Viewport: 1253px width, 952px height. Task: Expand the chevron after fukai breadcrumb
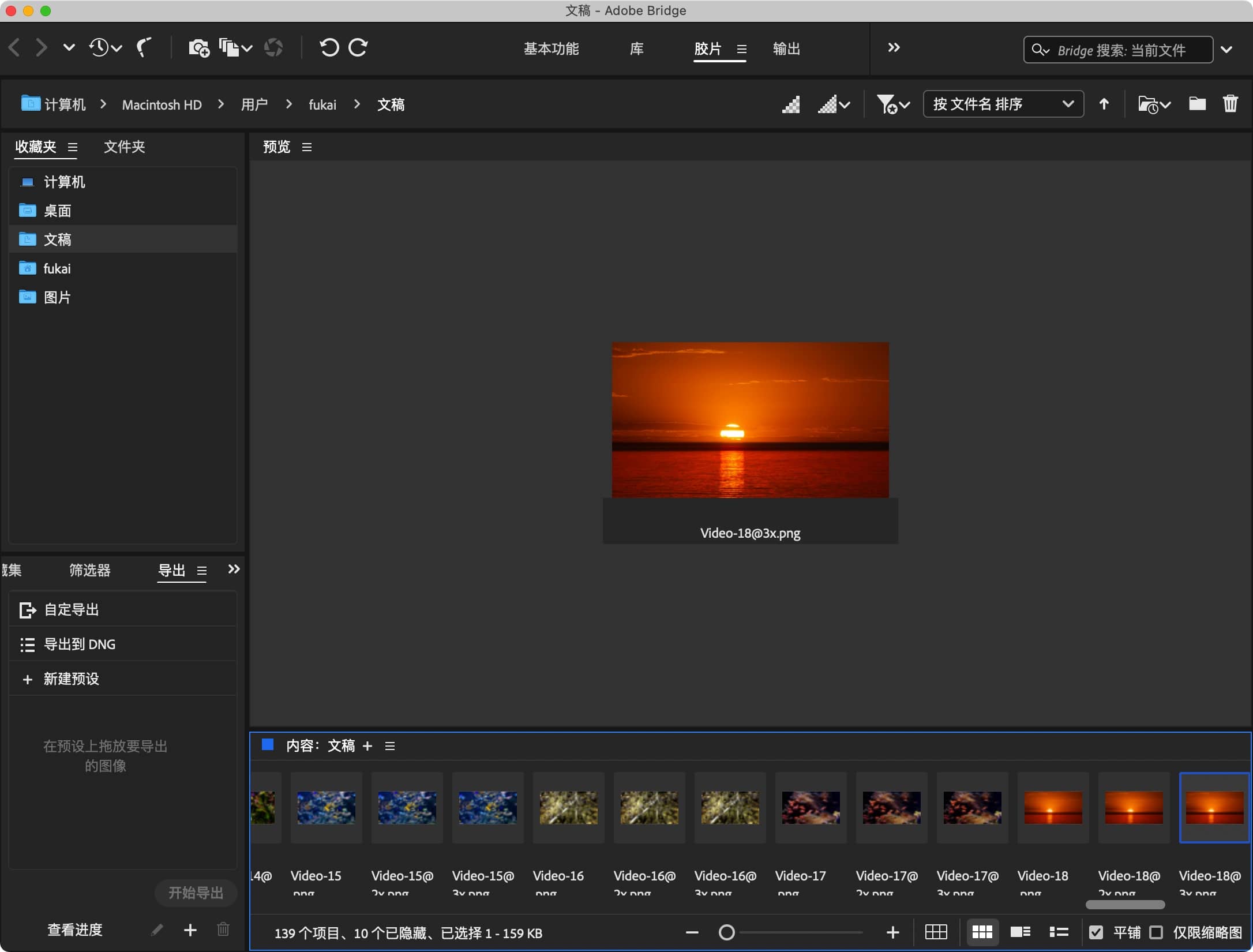point(357,104)
